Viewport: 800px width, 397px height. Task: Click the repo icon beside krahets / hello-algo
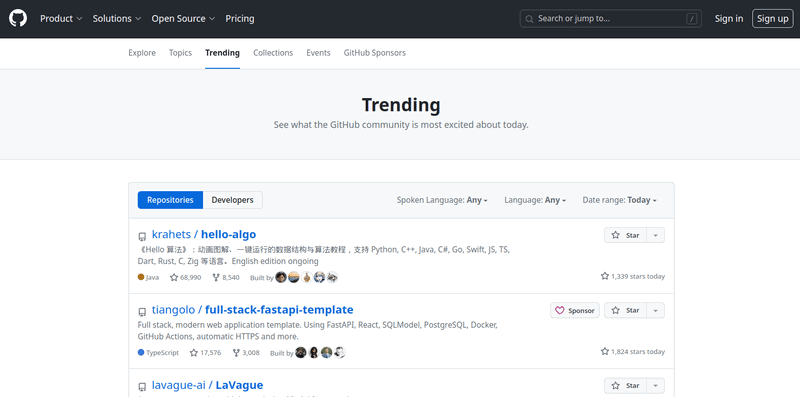pos(142,237)
